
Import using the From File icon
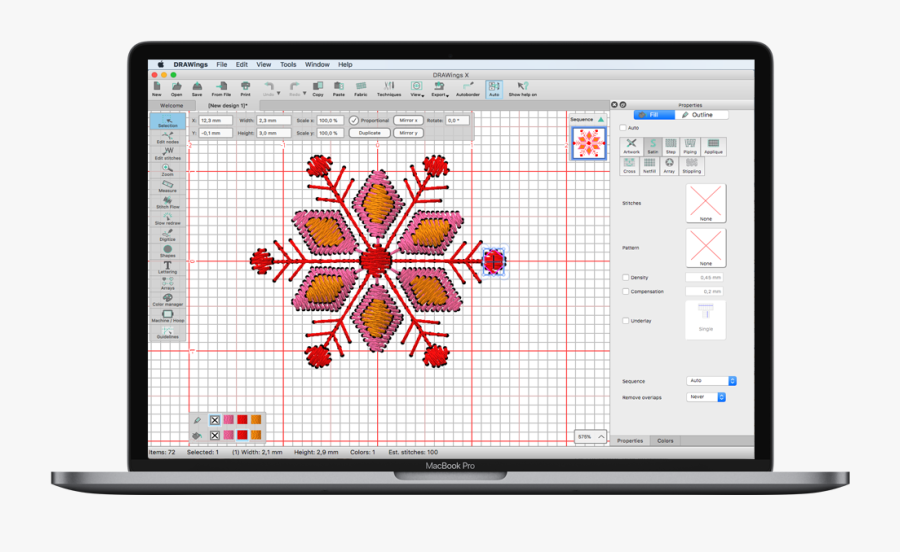221,89
